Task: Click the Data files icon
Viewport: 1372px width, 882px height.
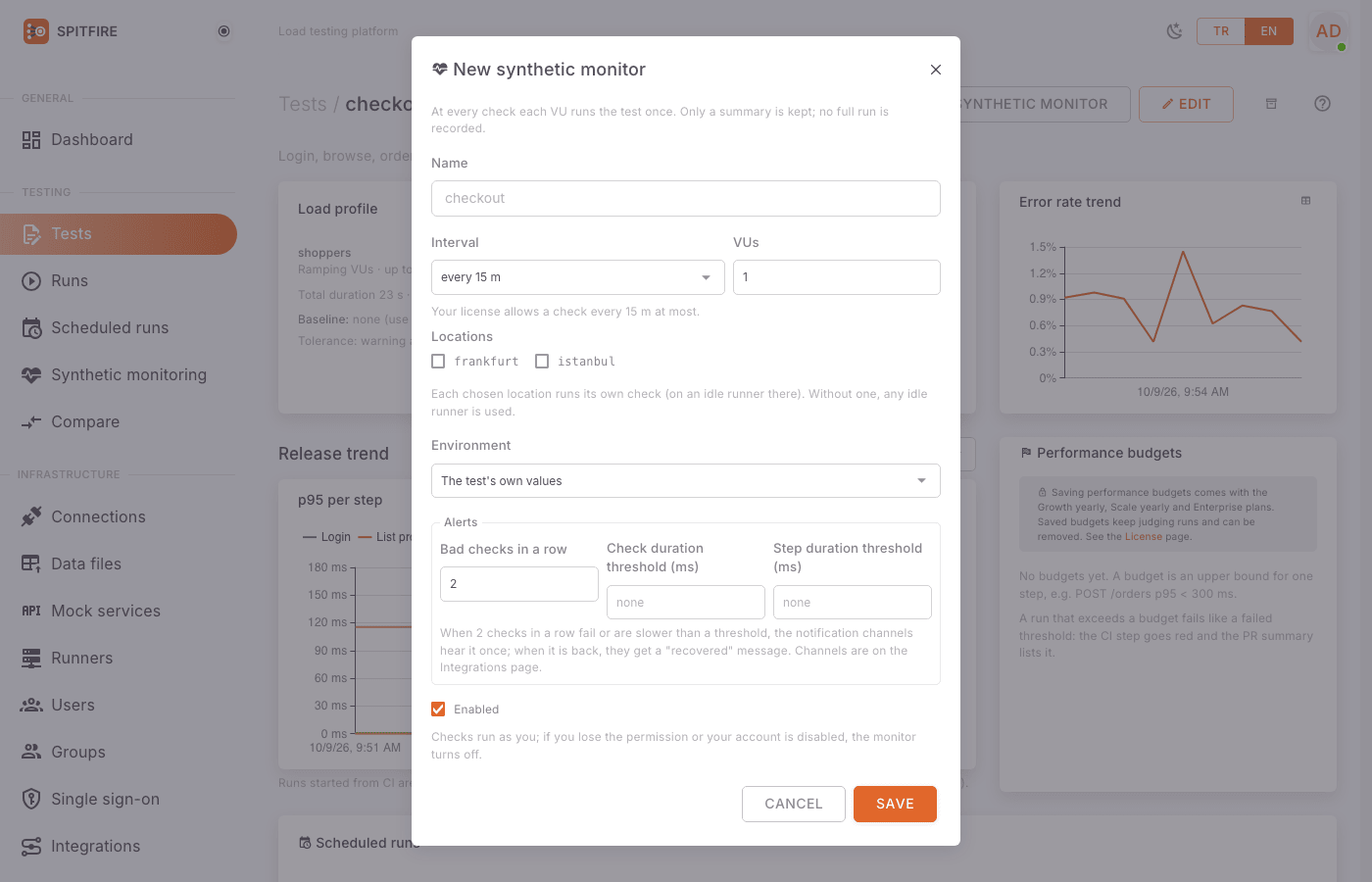Action: tap(31, 563)
